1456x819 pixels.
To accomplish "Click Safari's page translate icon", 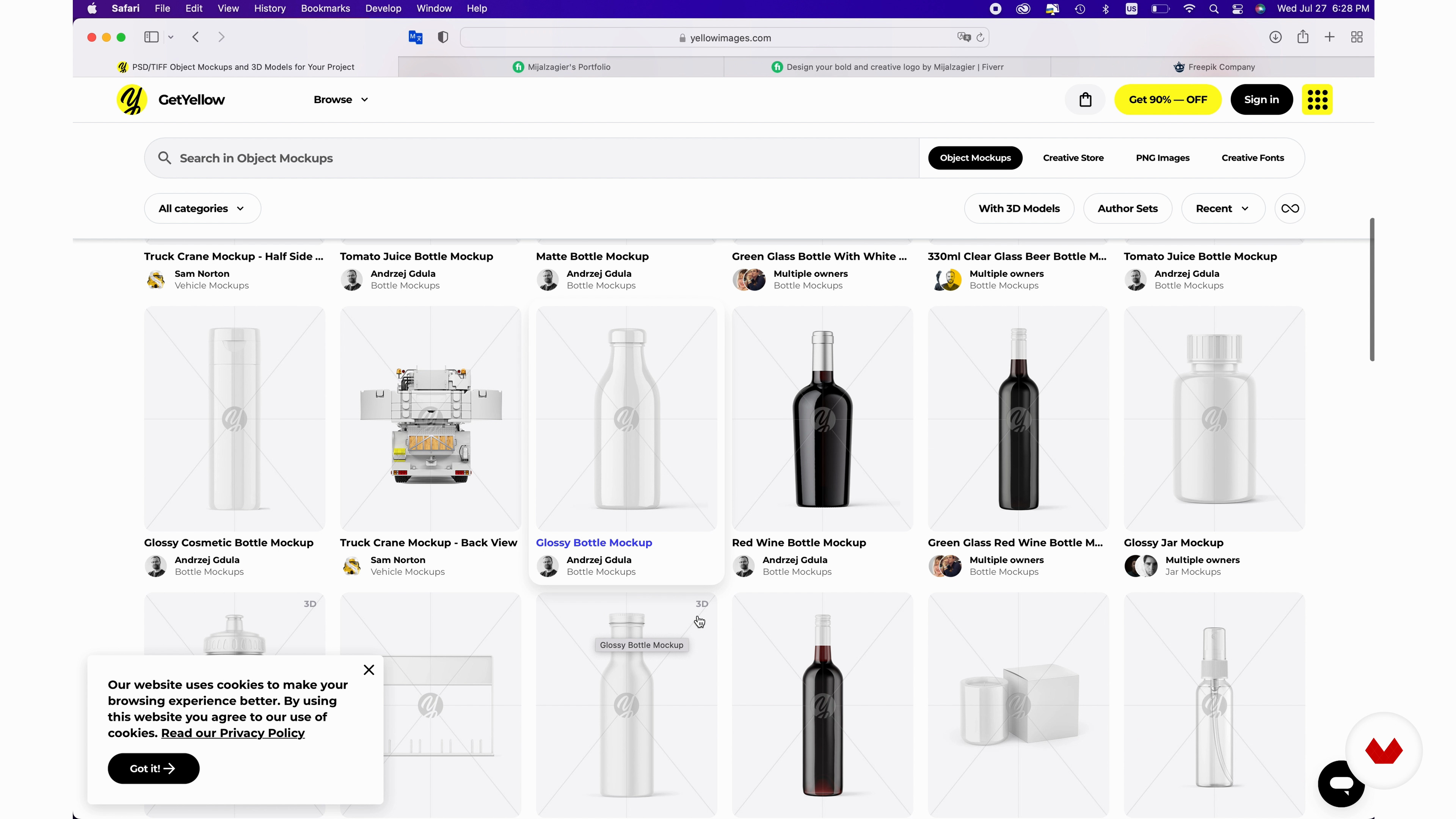I will coord(964,37).
